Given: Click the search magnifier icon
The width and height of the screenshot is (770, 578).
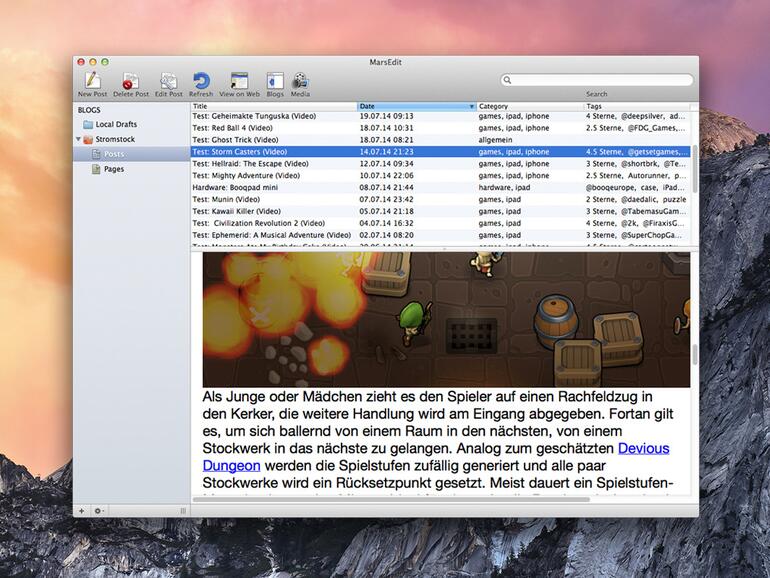Looking at the screenshot, I should [507, 80].
